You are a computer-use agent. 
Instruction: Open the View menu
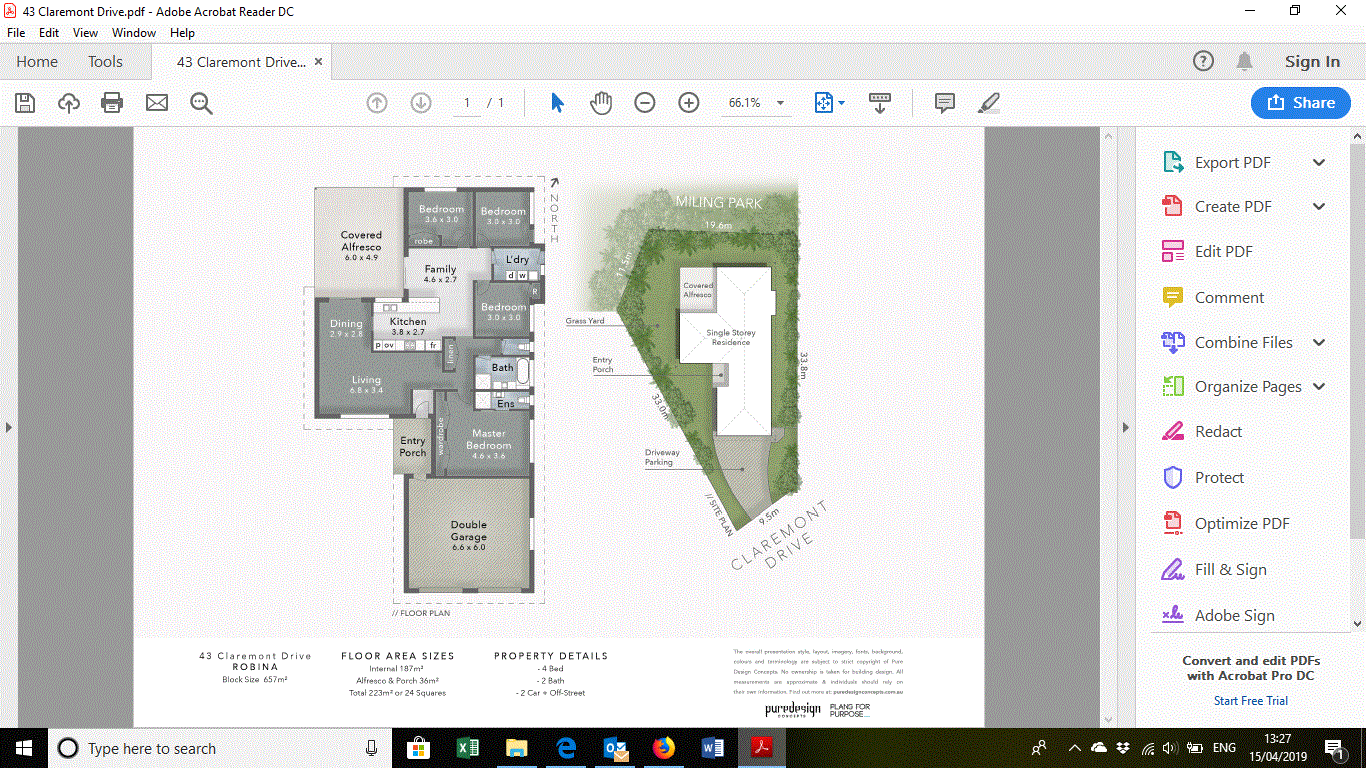[x=85, y=33]
